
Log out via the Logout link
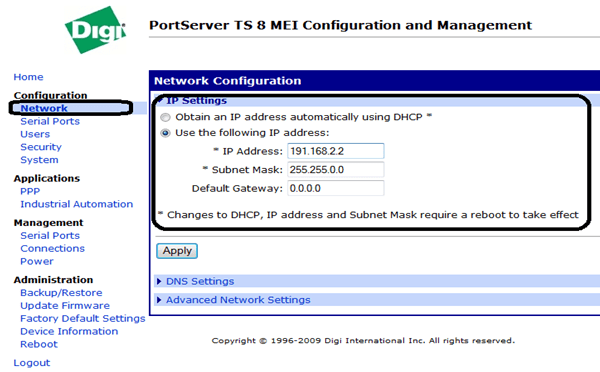32,363
